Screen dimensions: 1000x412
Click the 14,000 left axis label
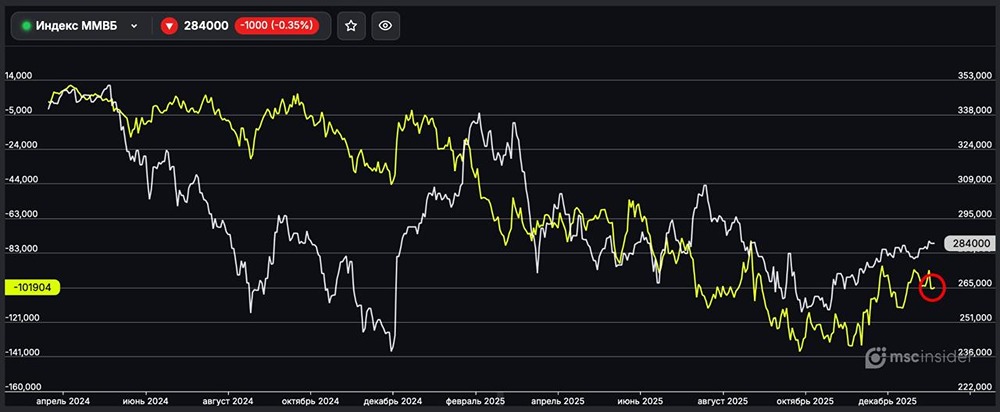tap(18, 75)
